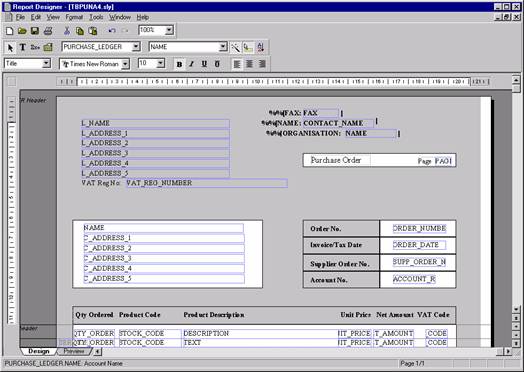
Task: Click the vertical scrollbar up arrow
Action: tap(516, 80)
